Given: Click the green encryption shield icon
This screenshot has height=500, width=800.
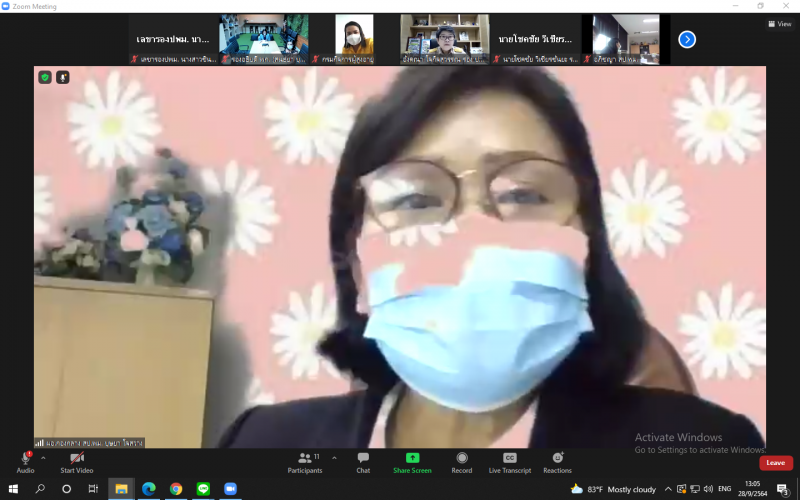Looking at the screenshot, I should [x=45, y=78].
